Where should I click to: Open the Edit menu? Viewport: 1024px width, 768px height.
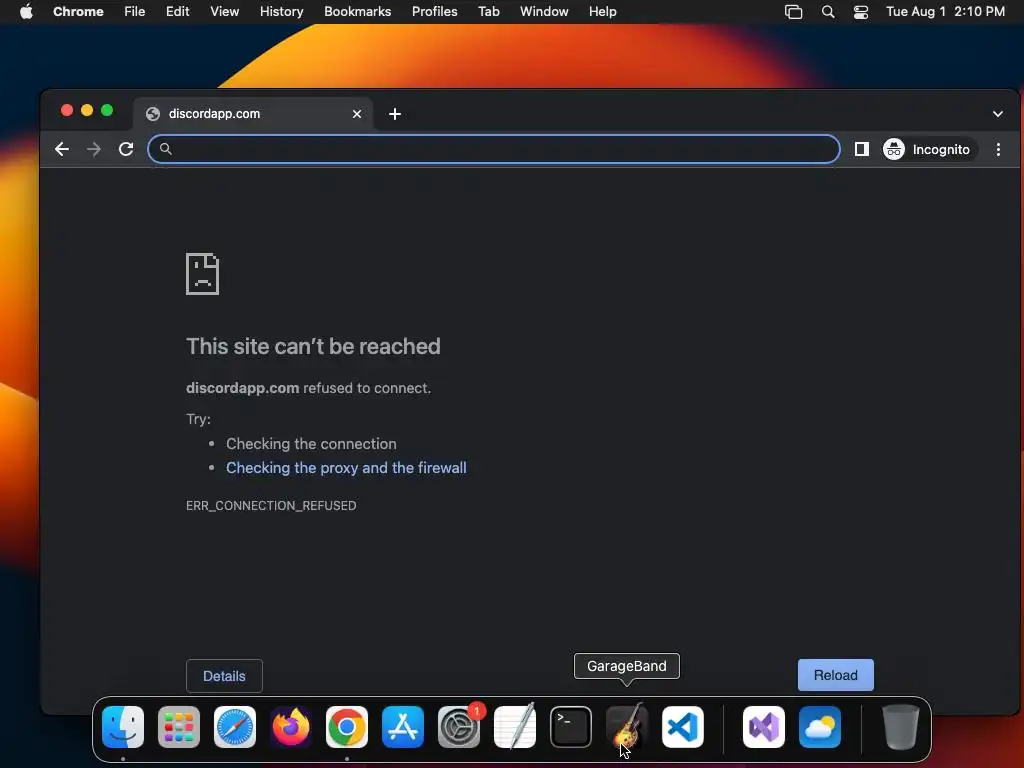point(177,11)
